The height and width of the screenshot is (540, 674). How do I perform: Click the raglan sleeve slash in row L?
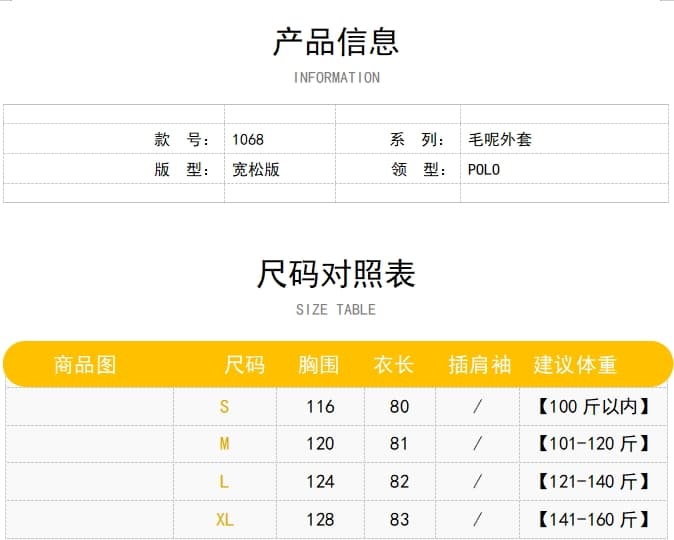(477, 482)
